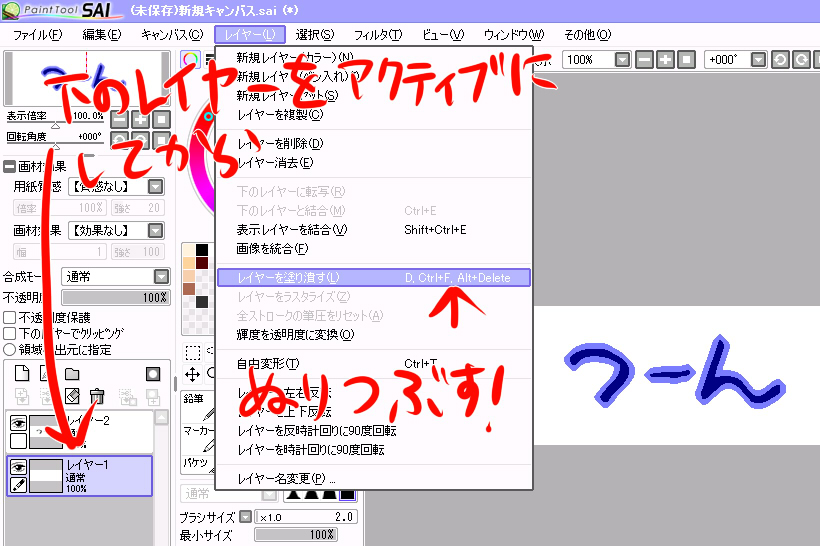Open the 合成モード 通常 dropdown
The width and height of the screenshot is (820, 546).
pyautogui.click(x=162, y=276)
